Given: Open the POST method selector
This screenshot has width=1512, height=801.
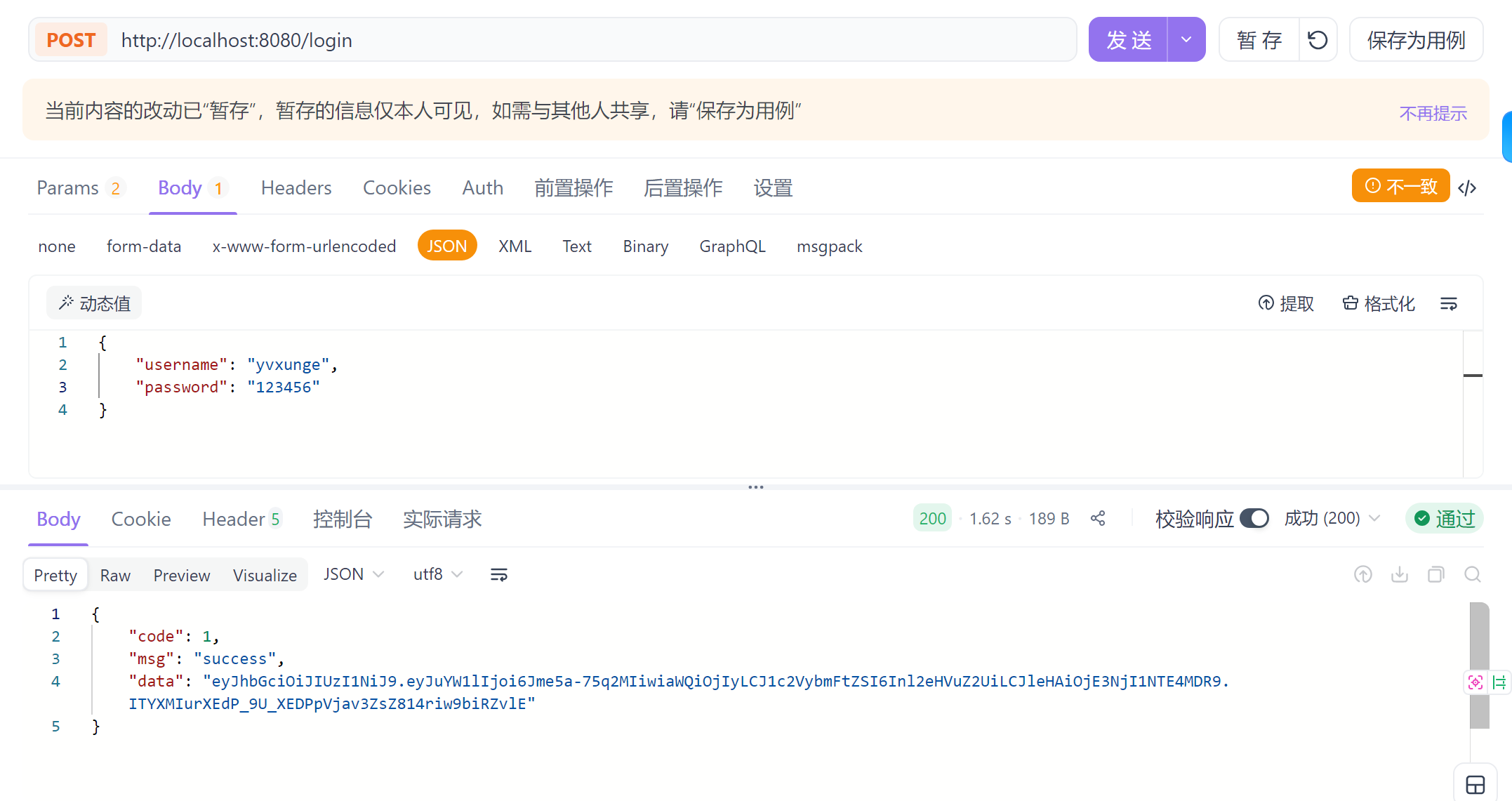Looking at the screenshot, I should tap(71, 40).
